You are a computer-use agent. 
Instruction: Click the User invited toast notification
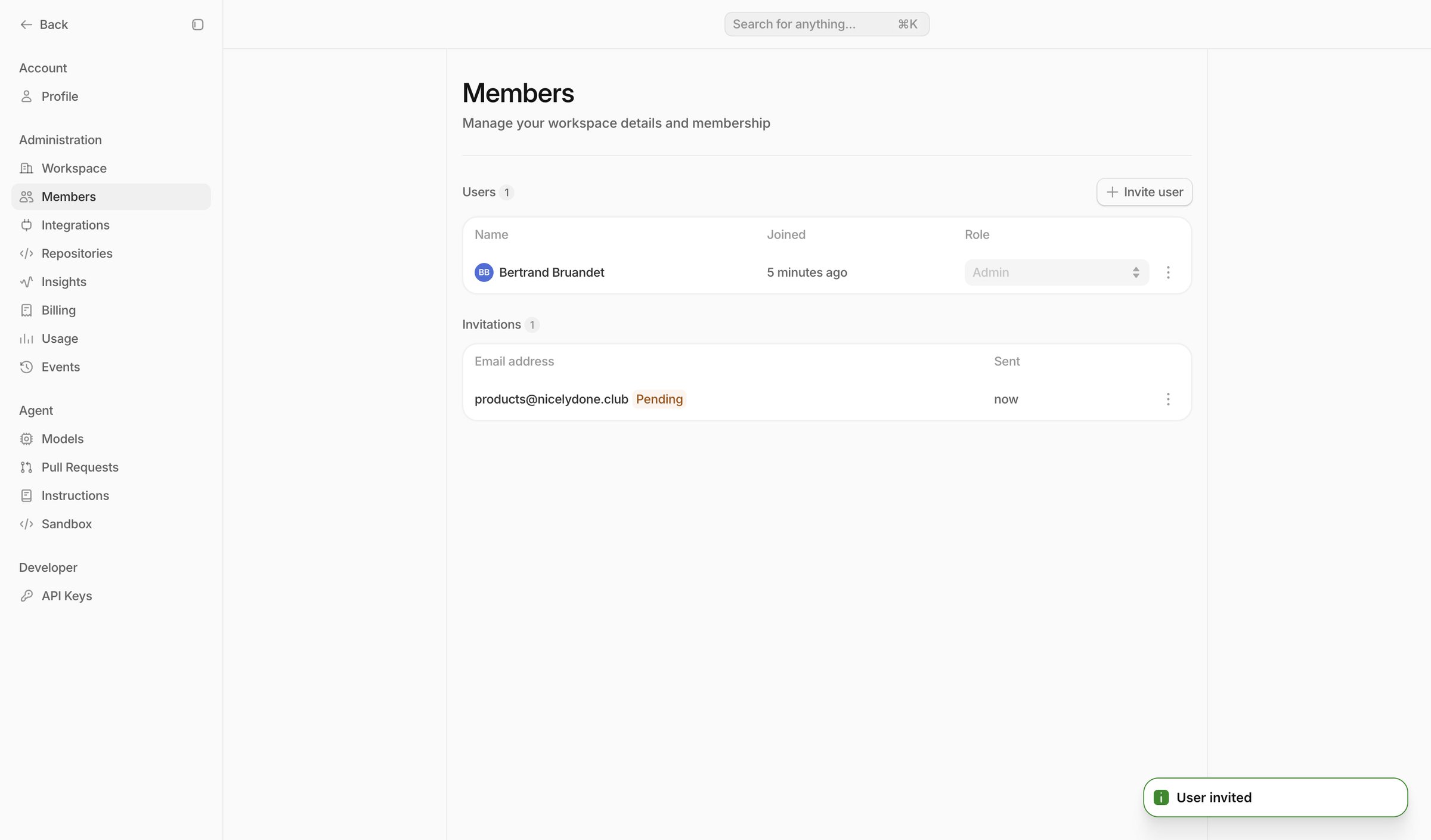coord(1275,798)
